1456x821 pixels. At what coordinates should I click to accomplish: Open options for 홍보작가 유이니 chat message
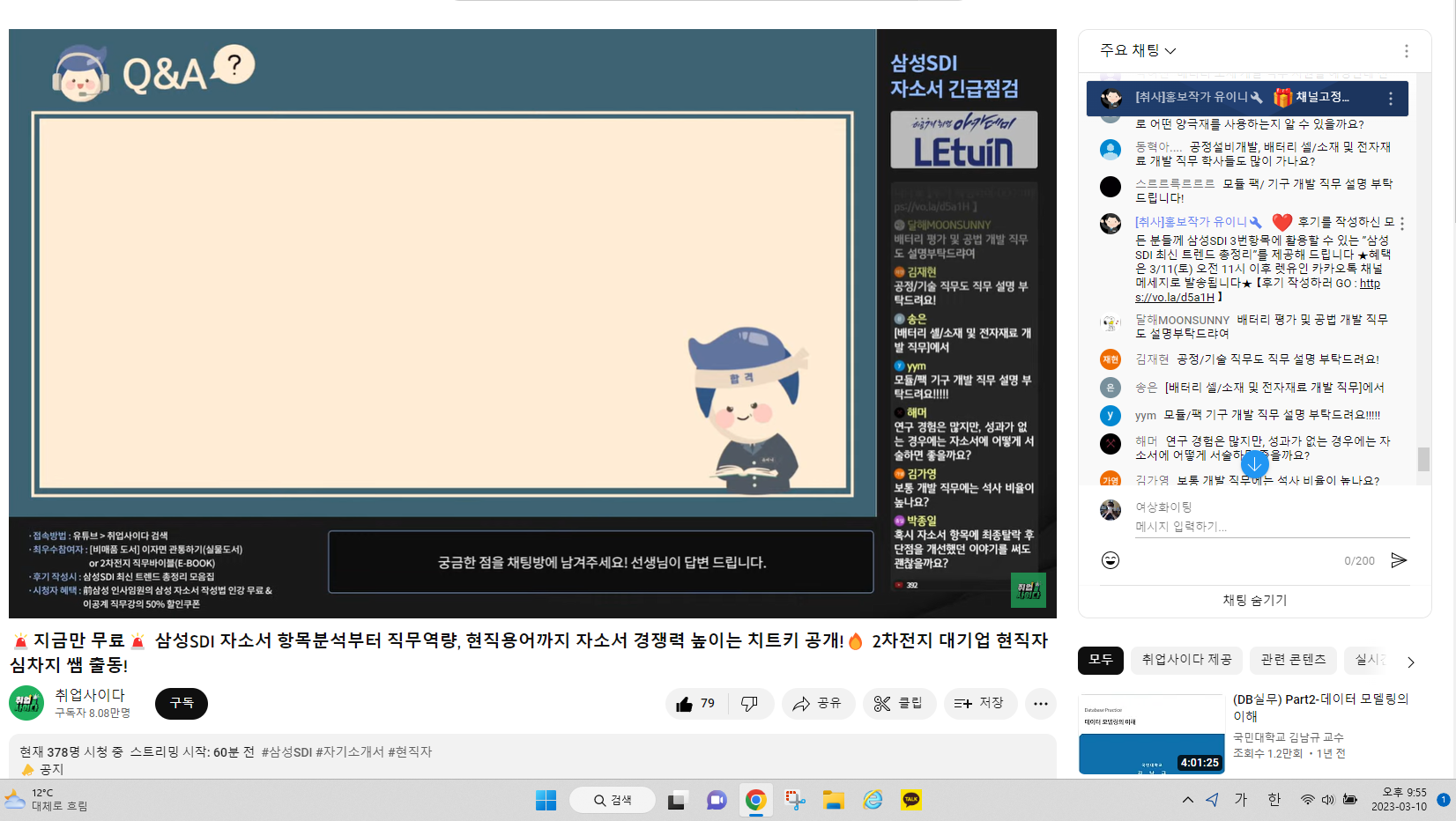[x=1401, y=224]
